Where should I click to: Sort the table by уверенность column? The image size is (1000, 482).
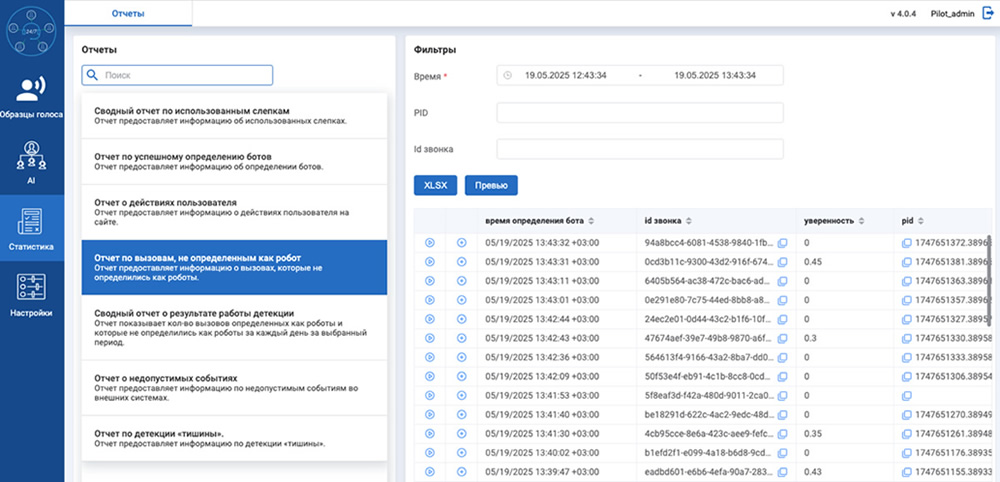point(861,220)
